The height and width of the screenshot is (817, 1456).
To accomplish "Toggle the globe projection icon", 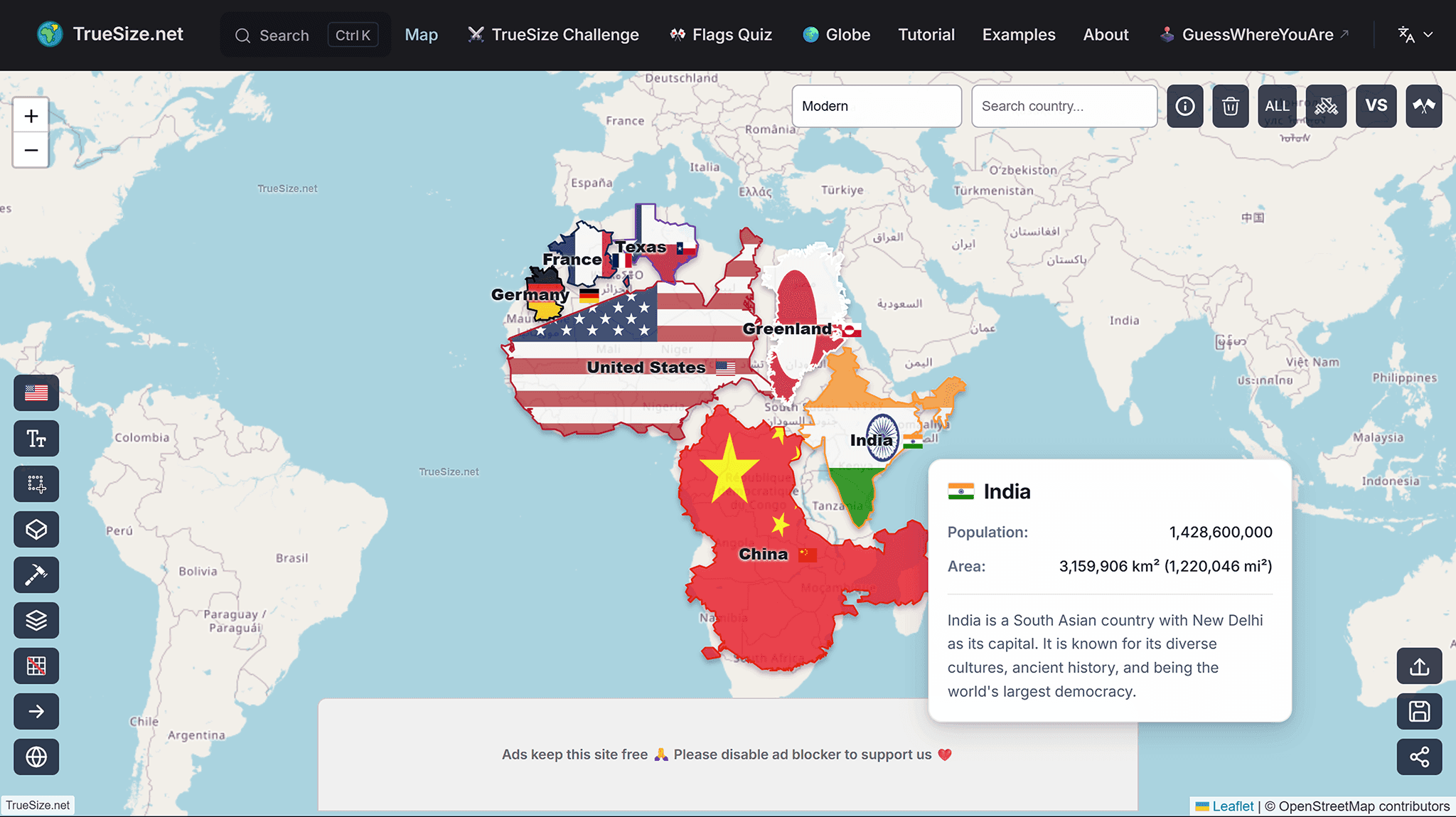I will tap(36, 757).
